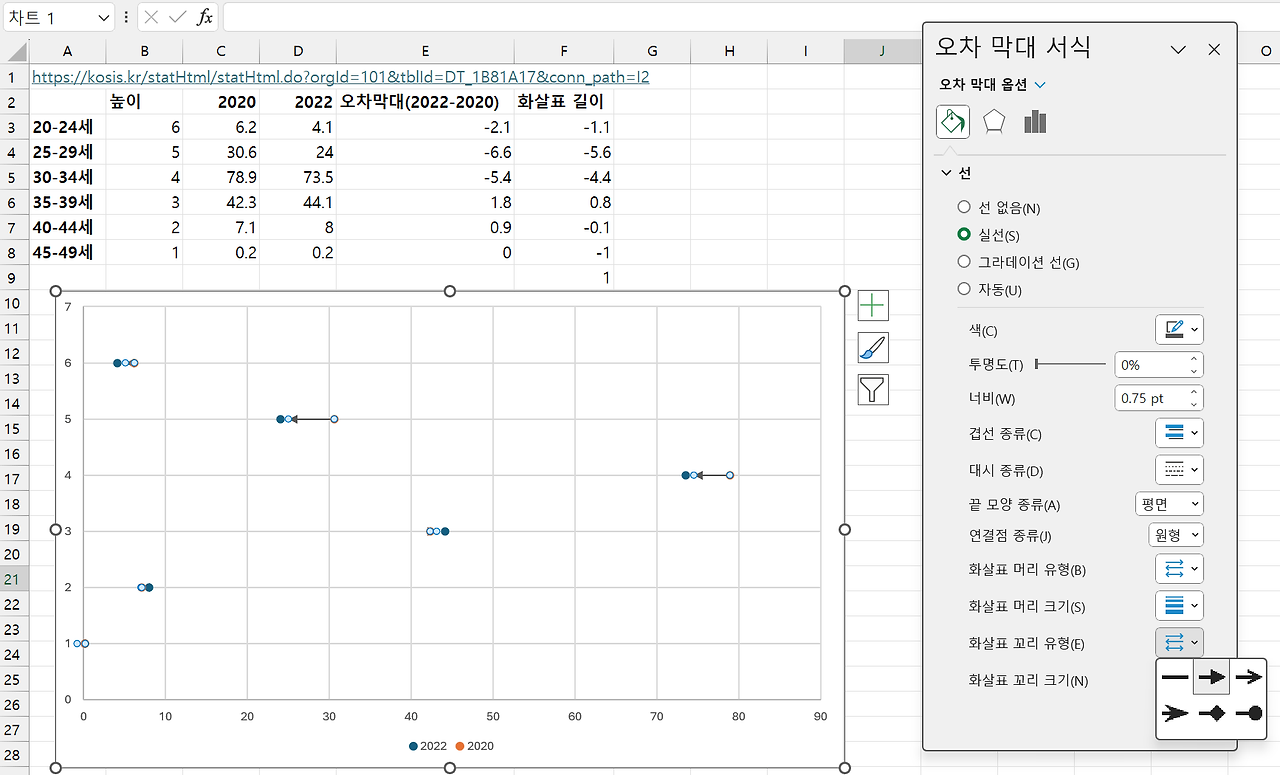Image resolution: width=1280 pixels, height=775 pixels.
Task: Decrease 너비 using the down spinner
Action: click(1194, 404)
